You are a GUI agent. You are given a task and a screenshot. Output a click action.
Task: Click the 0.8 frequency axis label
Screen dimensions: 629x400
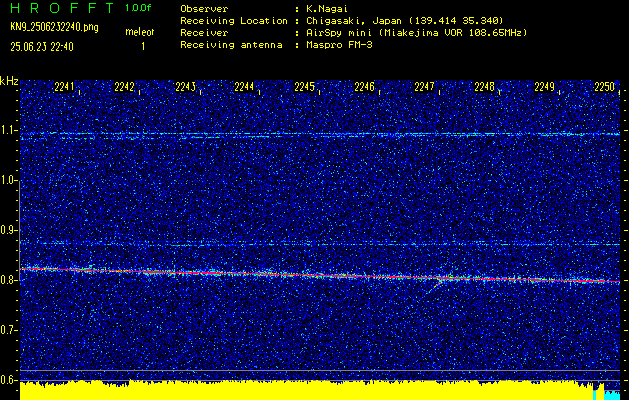point(7,280)
